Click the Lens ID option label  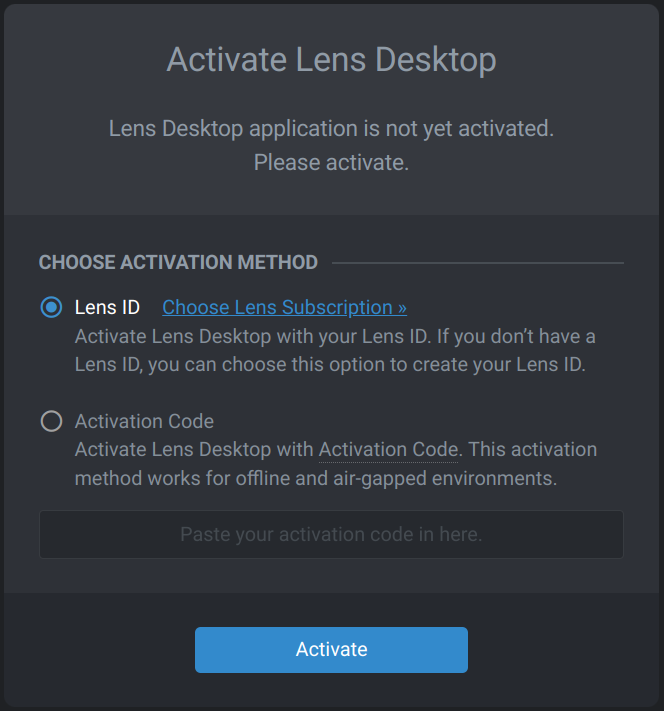[107, 307]
